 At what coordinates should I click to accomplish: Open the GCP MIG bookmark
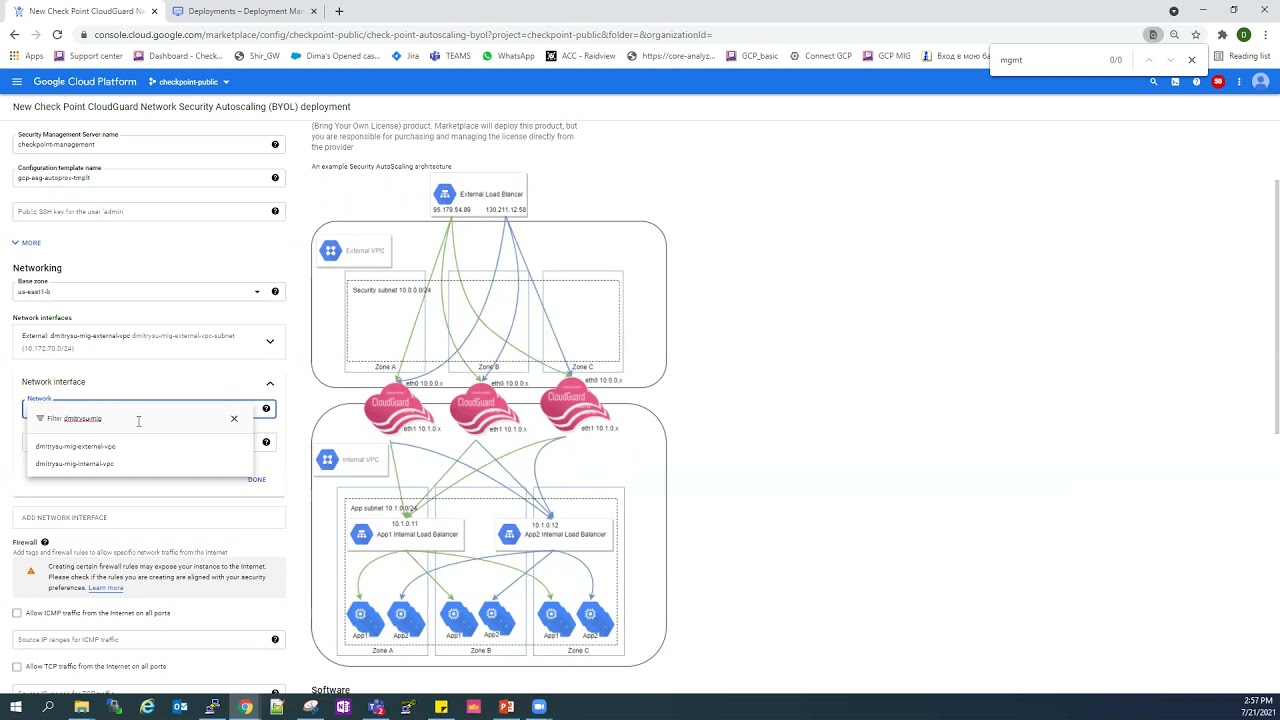click(887, 56)
